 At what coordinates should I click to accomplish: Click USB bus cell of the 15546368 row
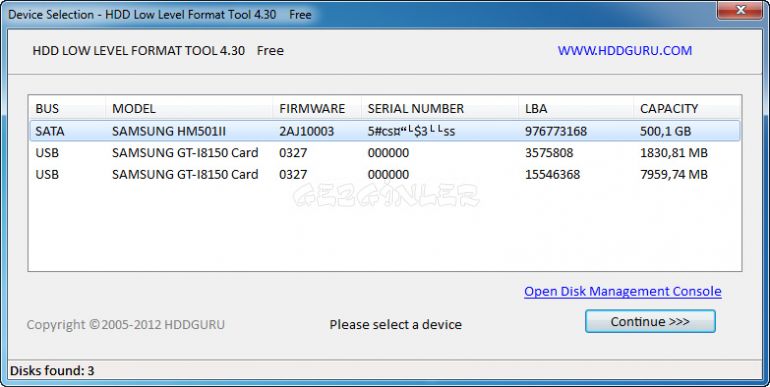point(47,174)
